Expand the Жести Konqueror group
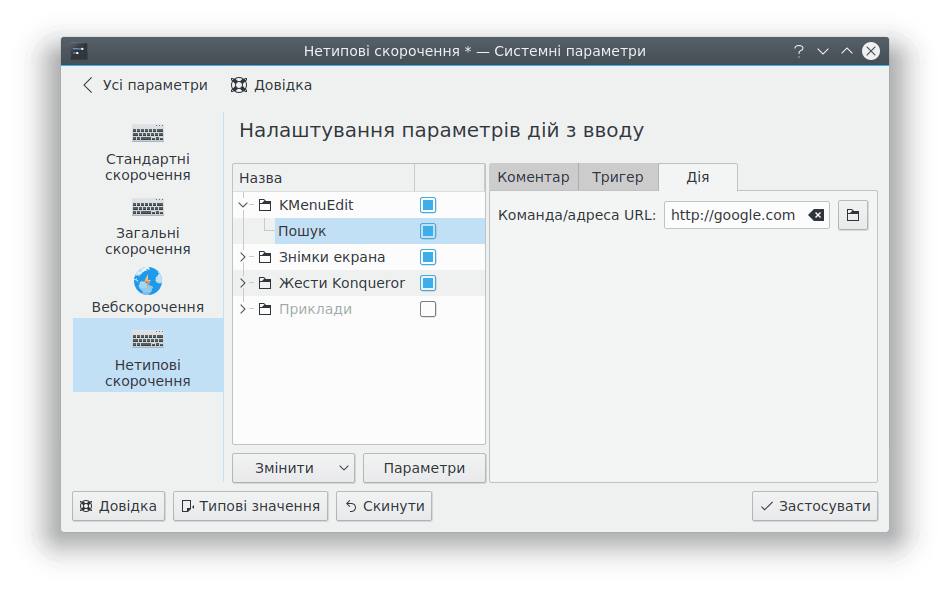 click(x=243, y=283)
